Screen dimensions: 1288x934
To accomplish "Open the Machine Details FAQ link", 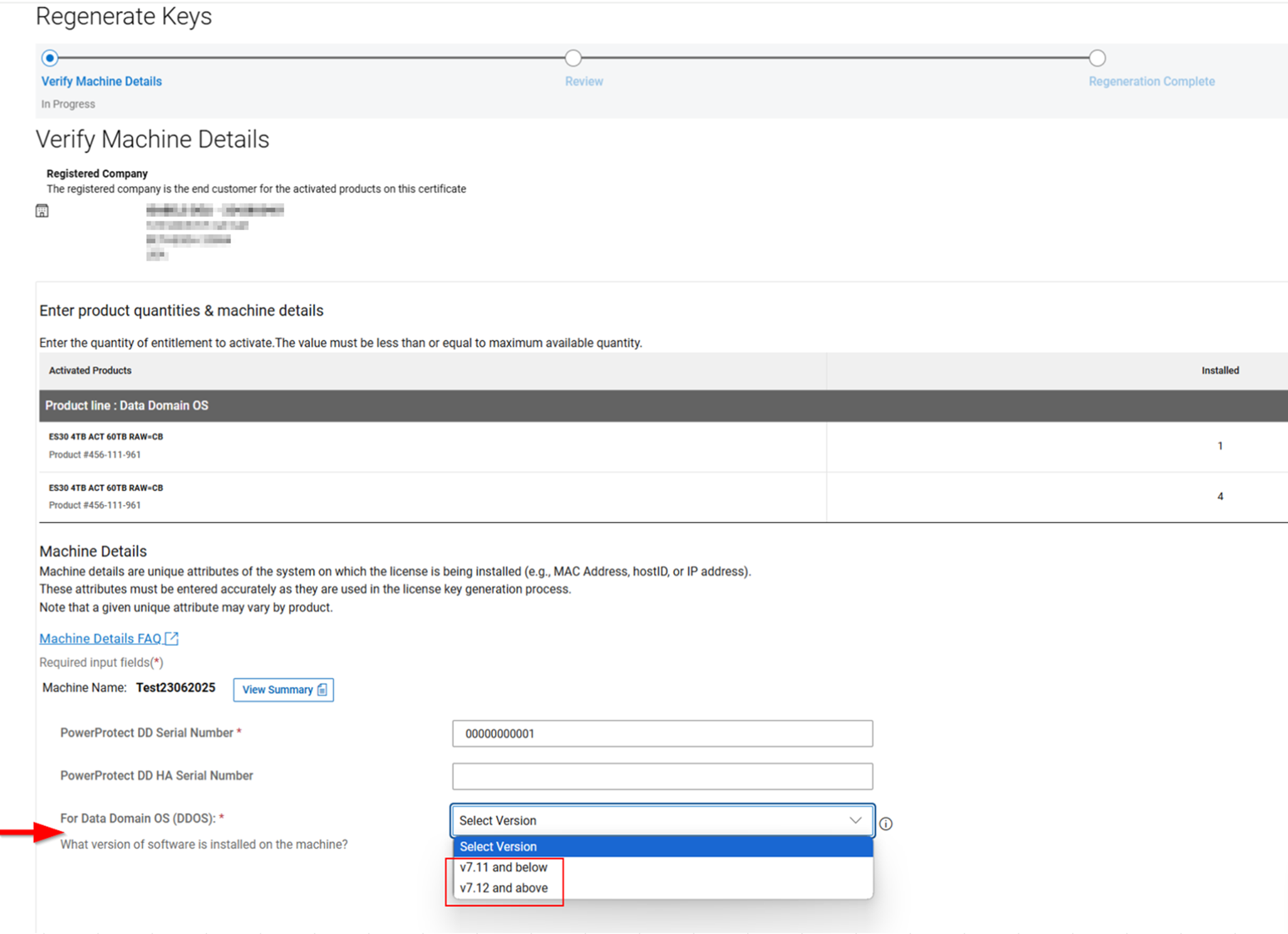I will tap(100, 638).
